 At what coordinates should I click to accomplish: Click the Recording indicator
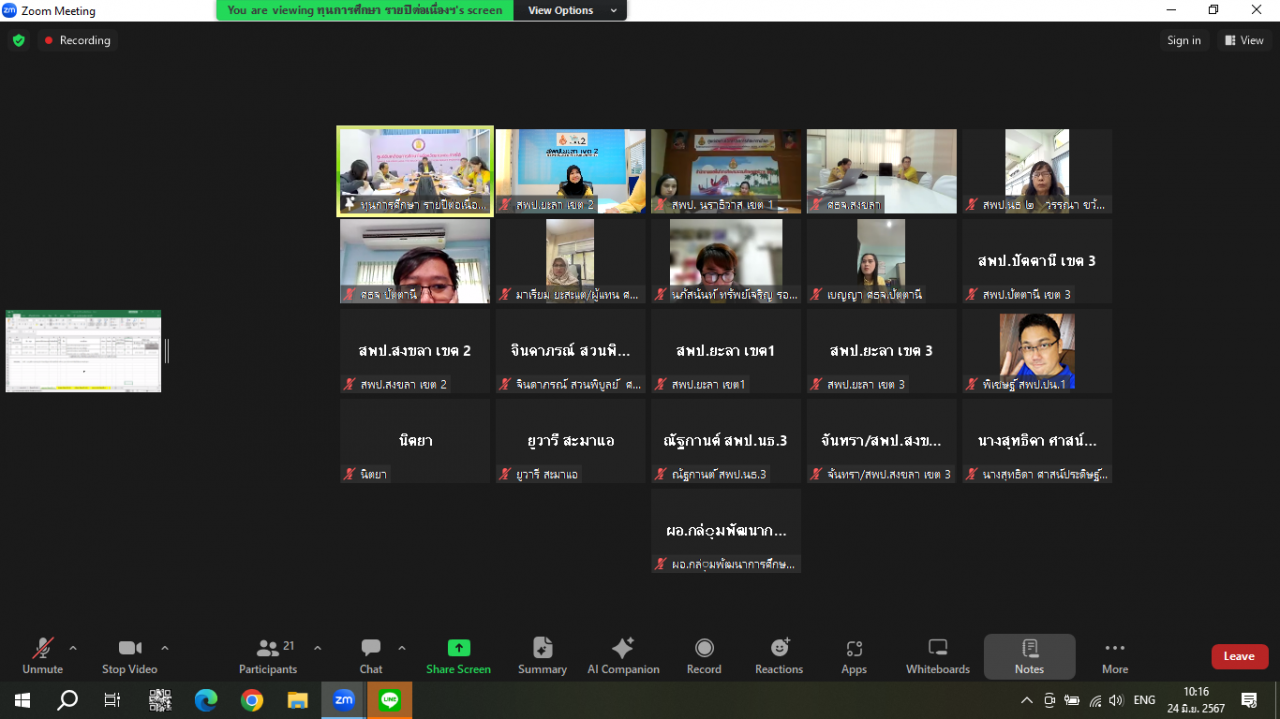(x=77, y=40)
